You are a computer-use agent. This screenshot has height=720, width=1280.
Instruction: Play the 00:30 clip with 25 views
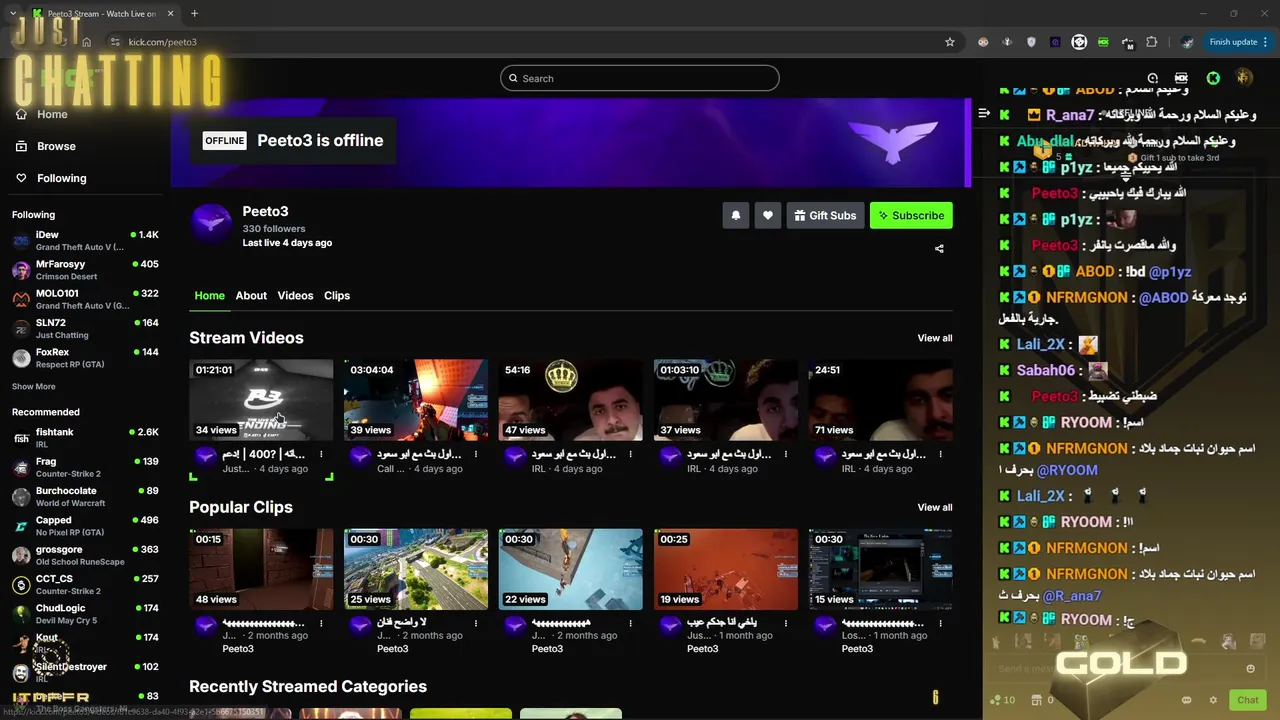coord(416,569)
